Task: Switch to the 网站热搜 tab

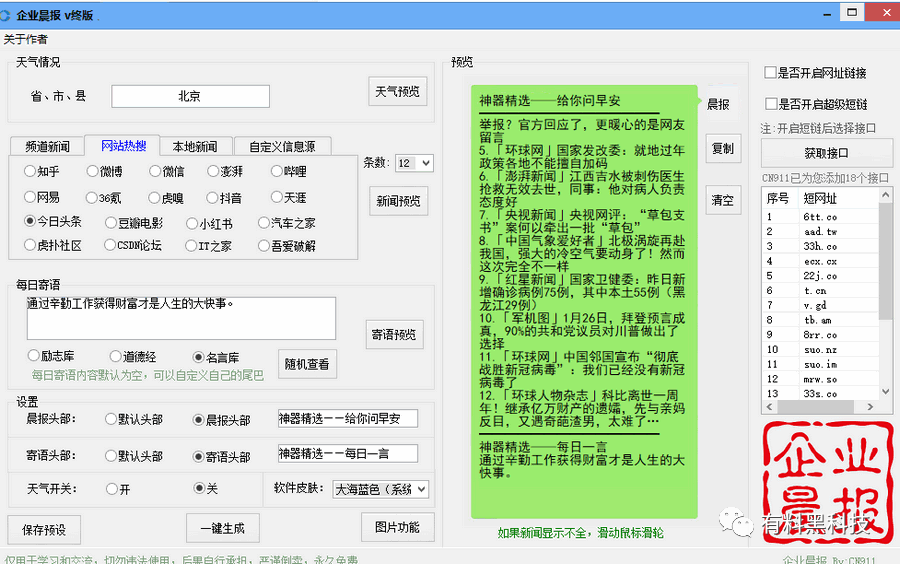Action: click(123, 146)
